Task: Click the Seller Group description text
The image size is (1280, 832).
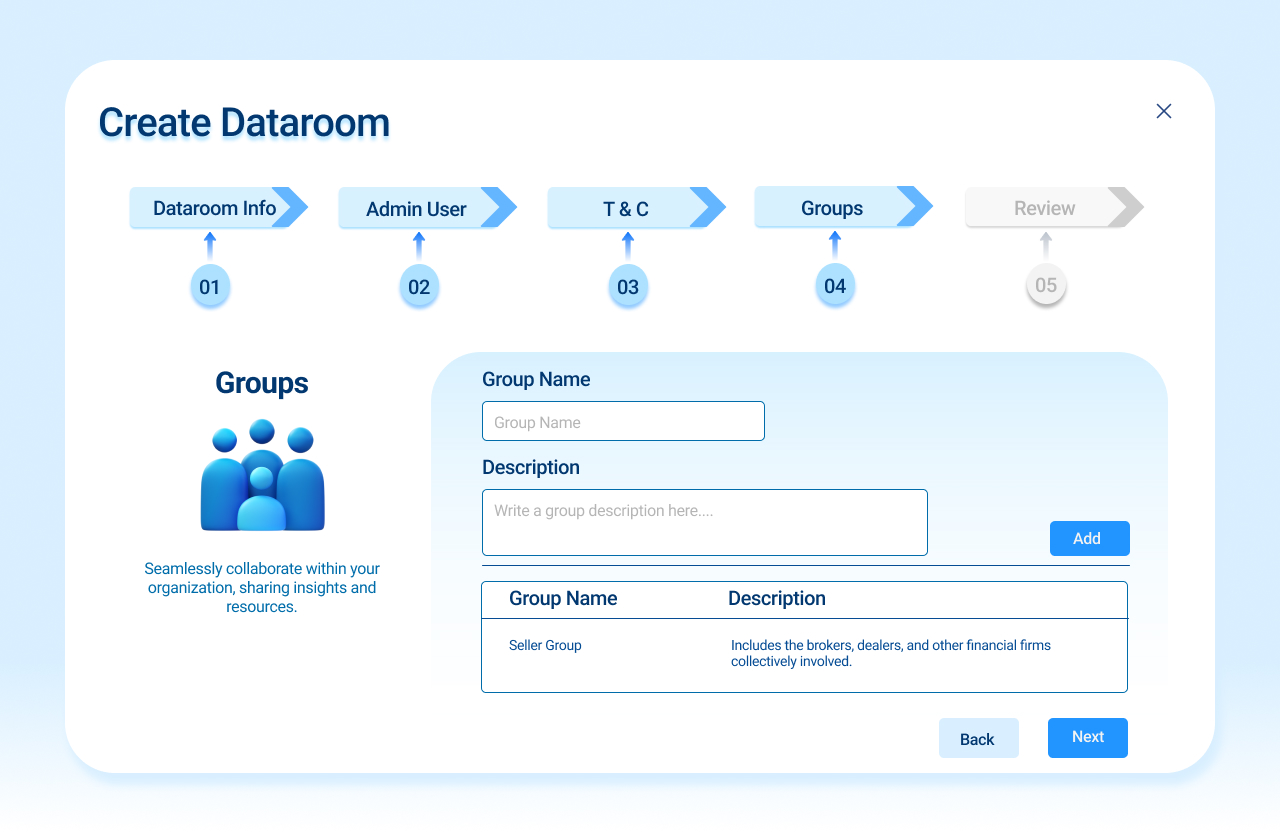Action: tap(891, 653)
